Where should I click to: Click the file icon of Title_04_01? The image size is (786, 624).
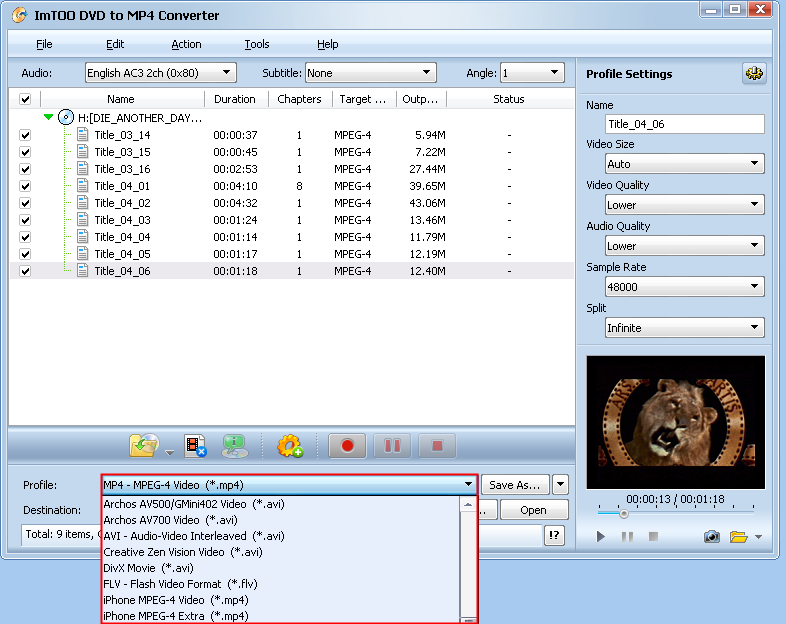click(83, 186)
